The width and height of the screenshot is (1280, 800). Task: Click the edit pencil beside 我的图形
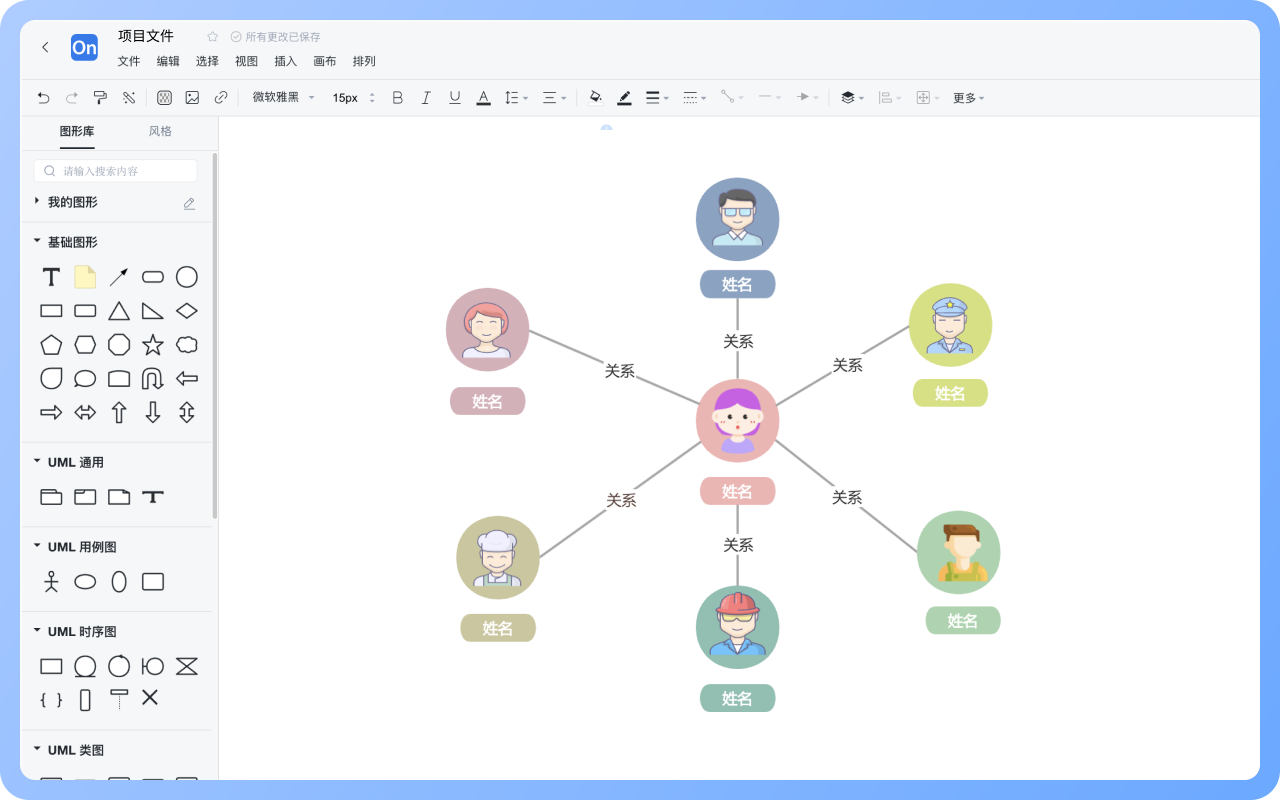pos(189,203)
